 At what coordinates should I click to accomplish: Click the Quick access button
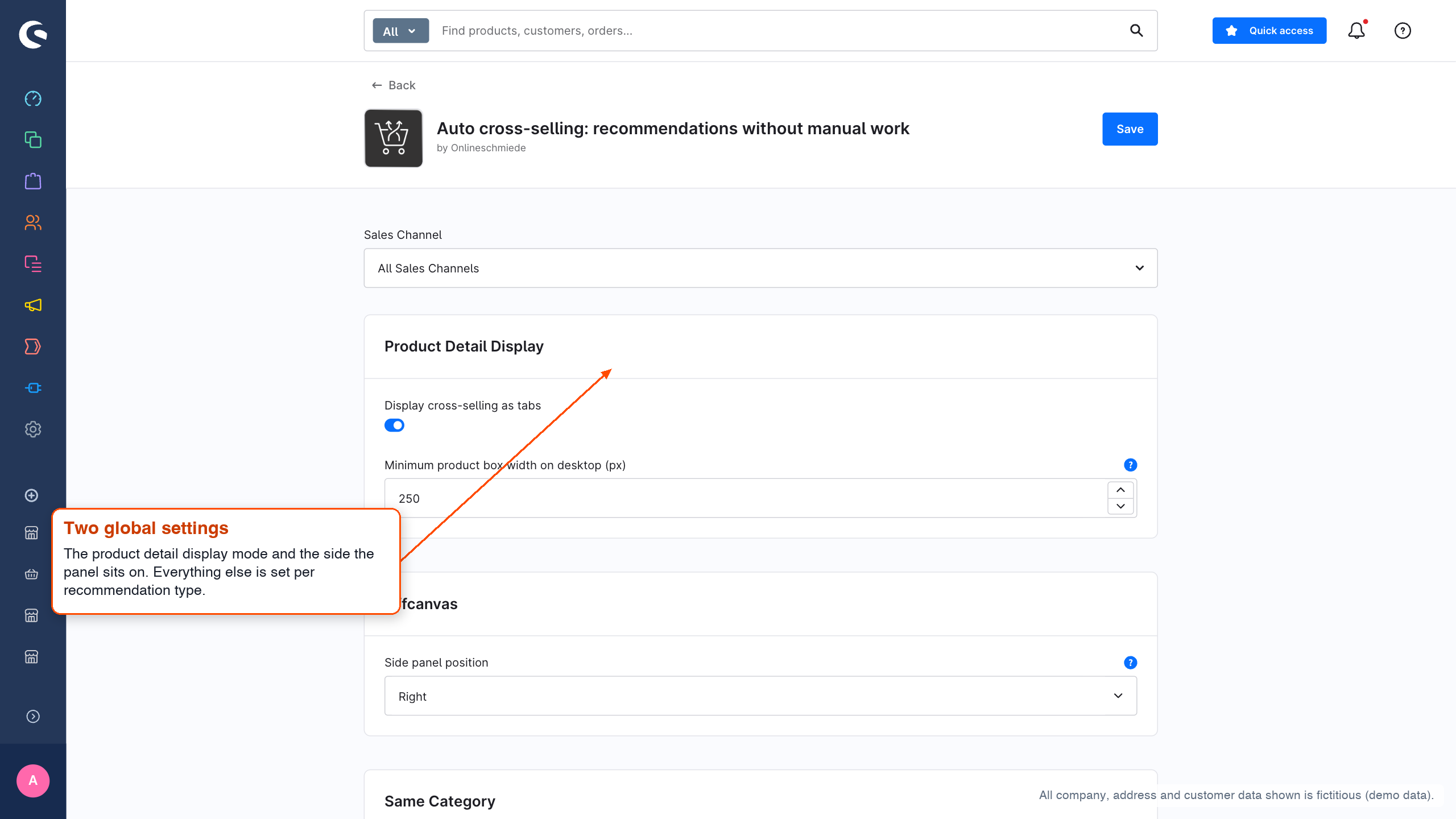tap(1269, 31)
